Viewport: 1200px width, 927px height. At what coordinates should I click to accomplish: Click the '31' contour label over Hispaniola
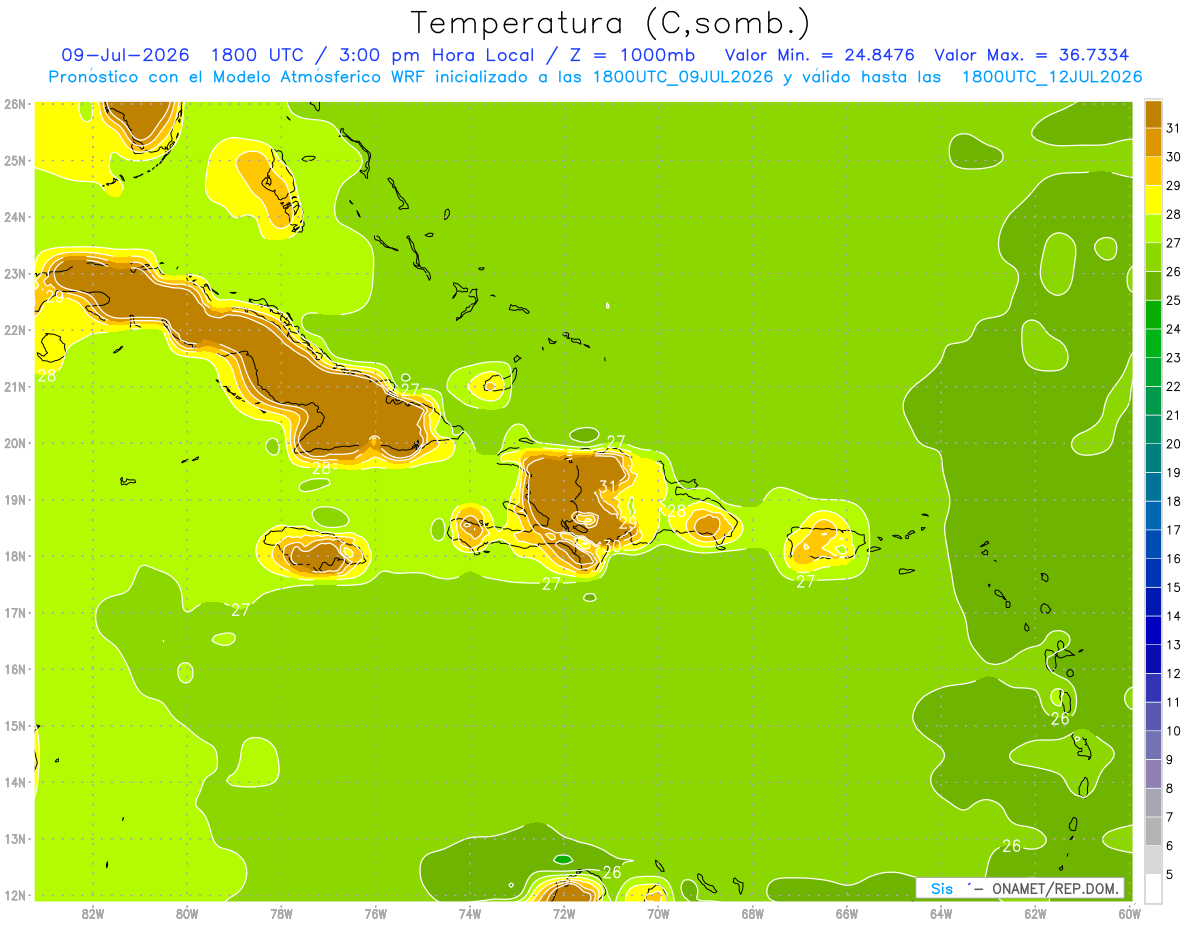[608, 487]
